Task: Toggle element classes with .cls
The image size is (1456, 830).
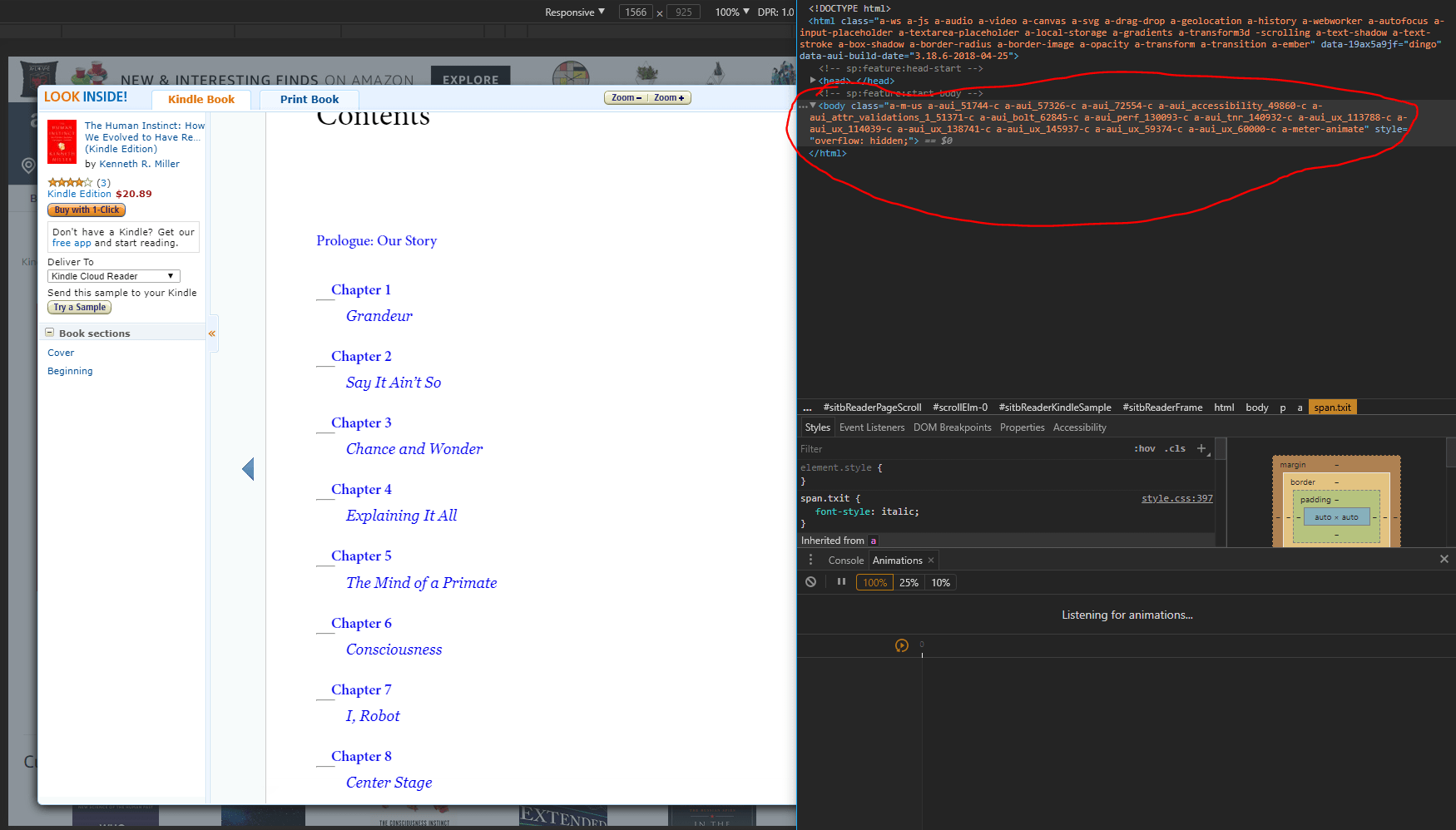Action: [x=1175, y=448]
